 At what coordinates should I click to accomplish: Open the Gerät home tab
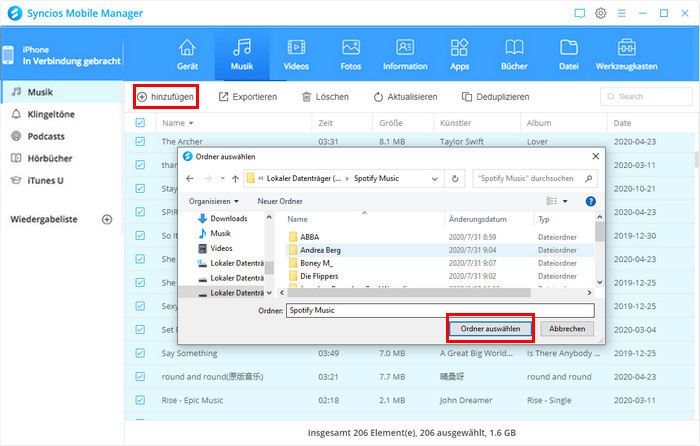click(x=187, y=55)
